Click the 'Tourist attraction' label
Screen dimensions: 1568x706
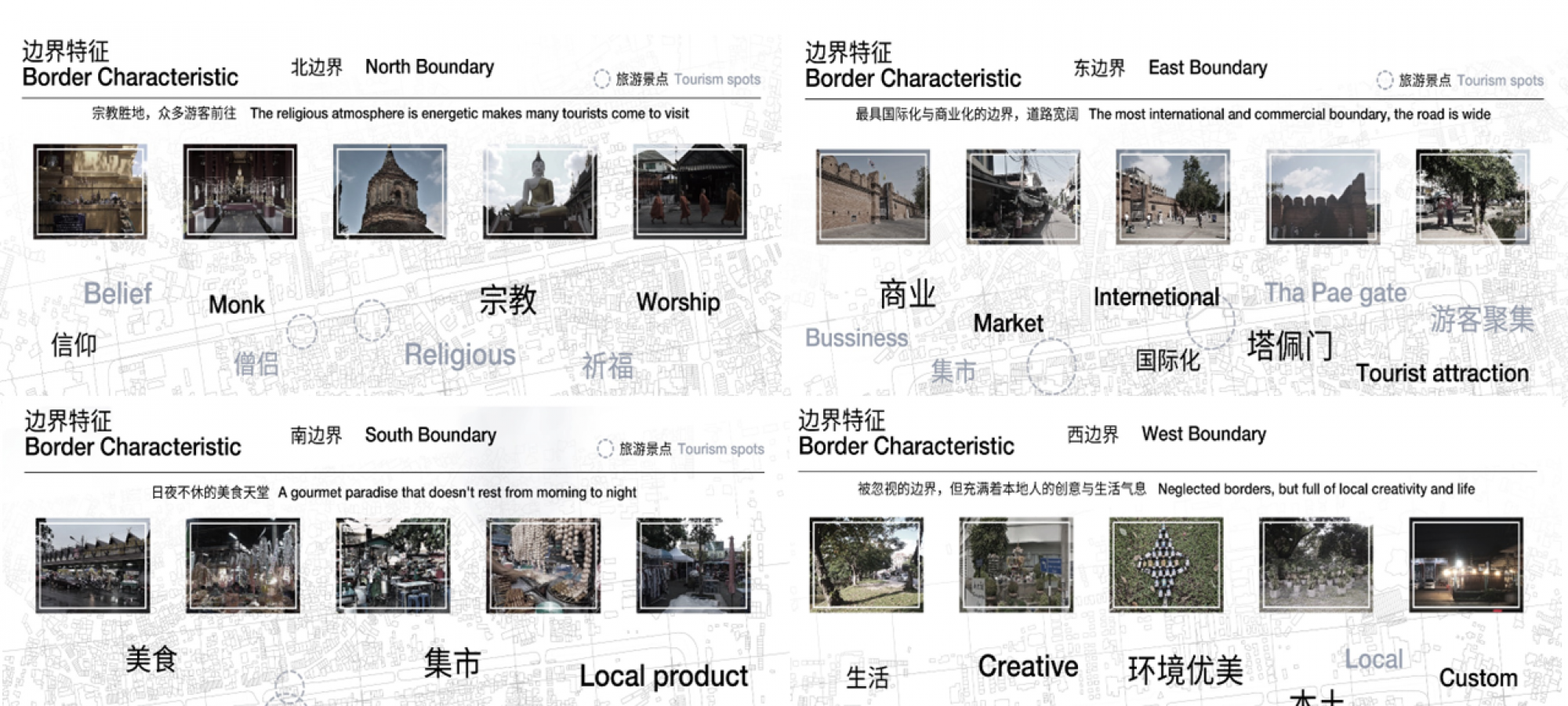point(1442,373)
